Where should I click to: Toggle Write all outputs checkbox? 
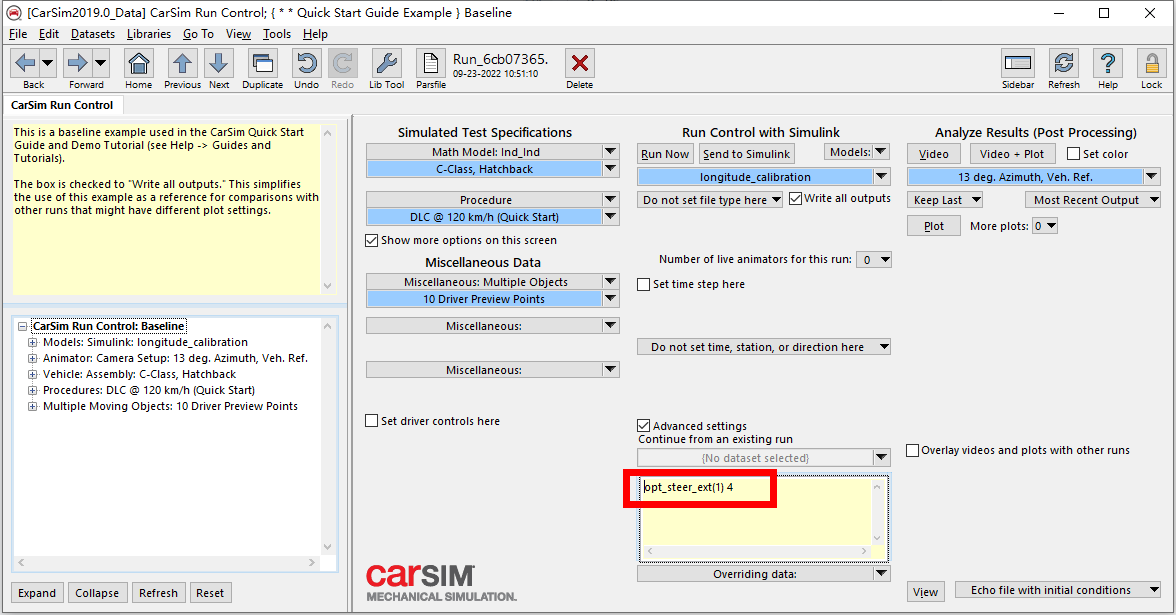[796, 198]
